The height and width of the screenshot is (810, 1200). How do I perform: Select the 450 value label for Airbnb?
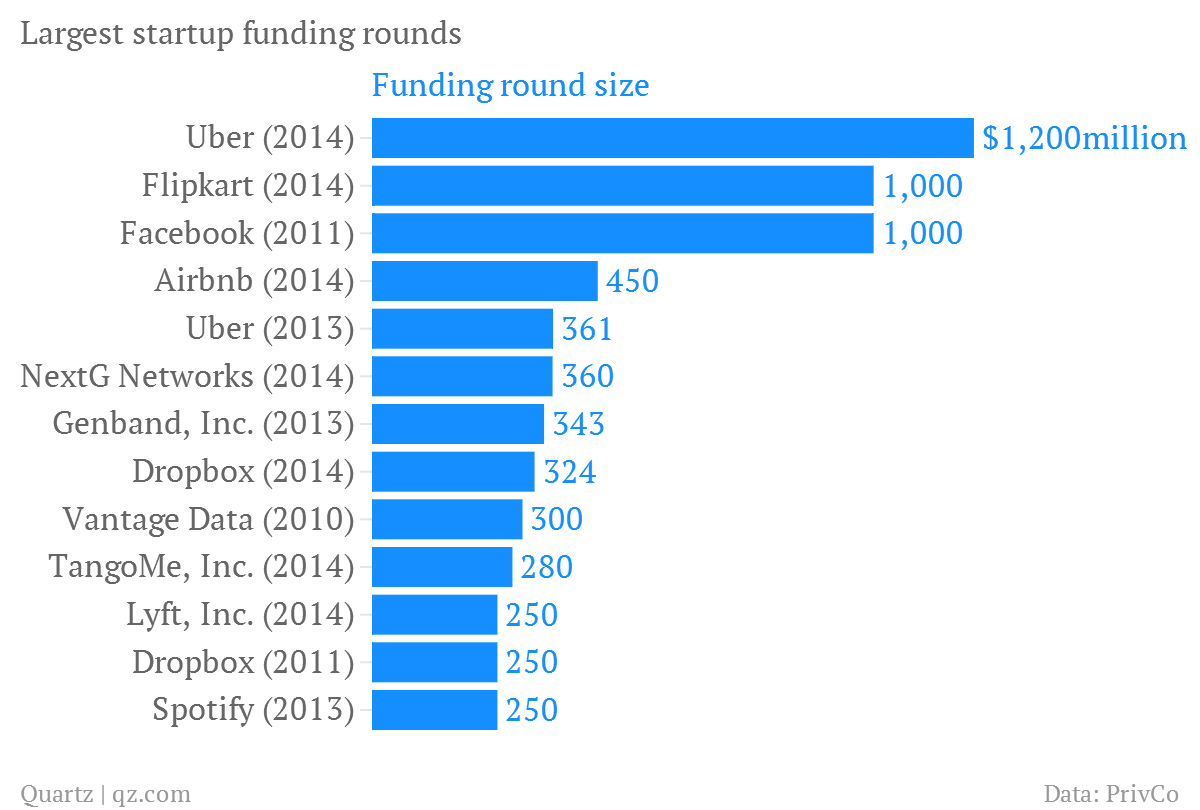pos(632,281)
